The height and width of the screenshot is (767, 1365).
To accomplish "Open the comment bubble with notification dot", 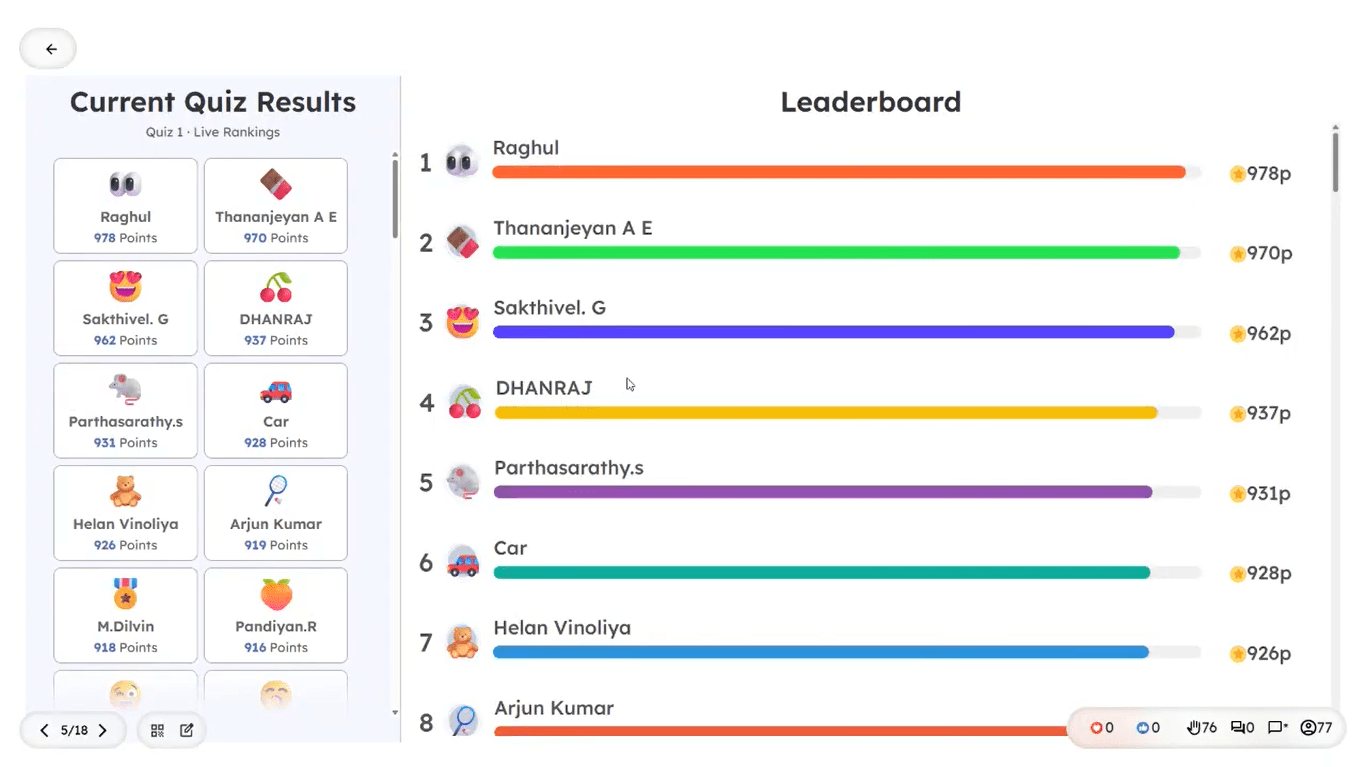I will [x=1277, y=727].
